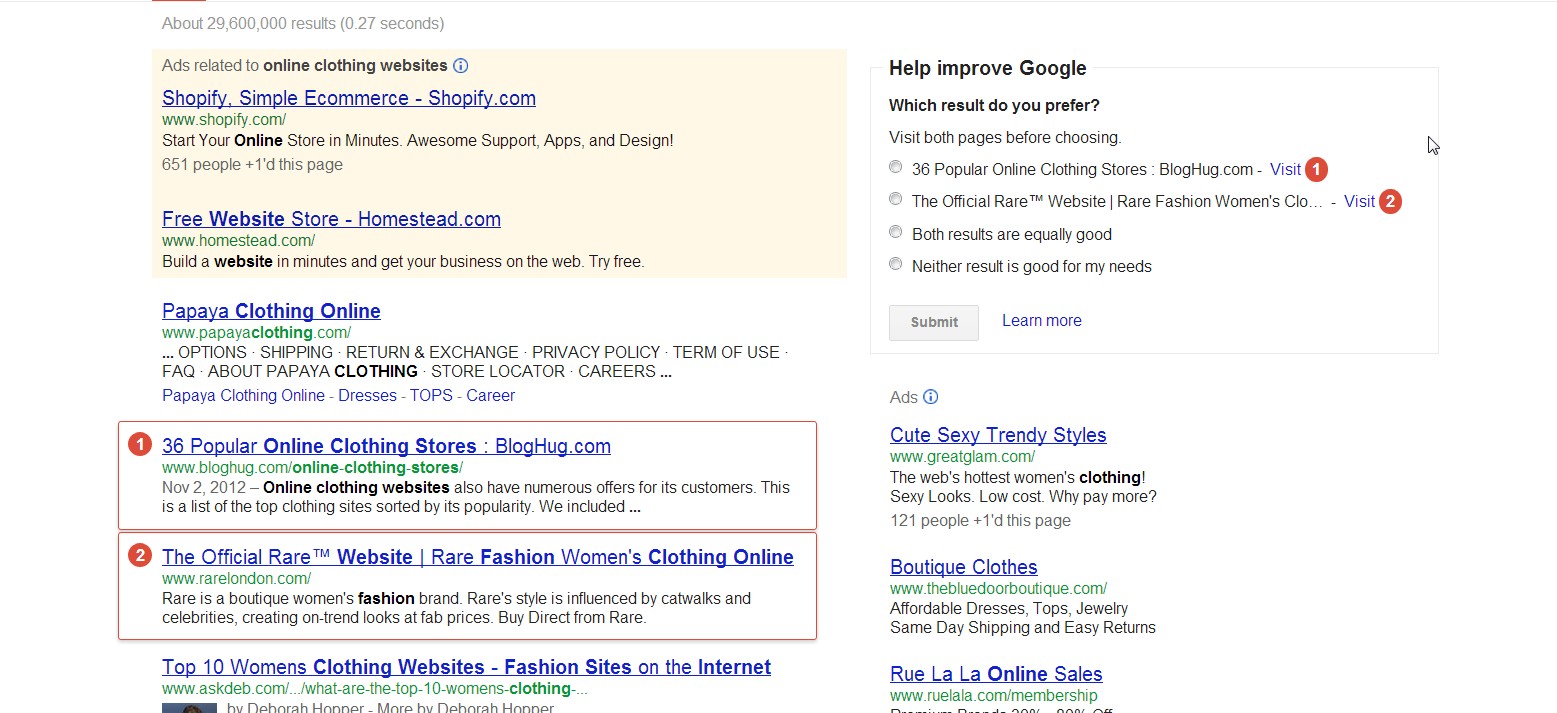This screenshot has height=713, width=1557.
Task: Click Visit link for Rare Website result
Action: click(1359, 201)
